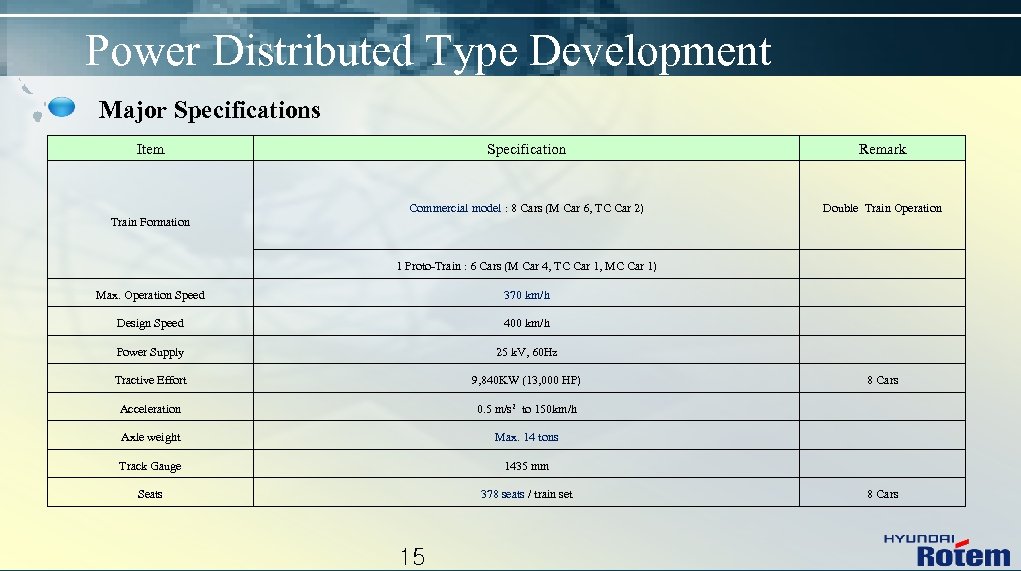Viewport: 1021px width, 571px height.
Task: Select the '1435 mm' value
Action: tap(526, 466)
